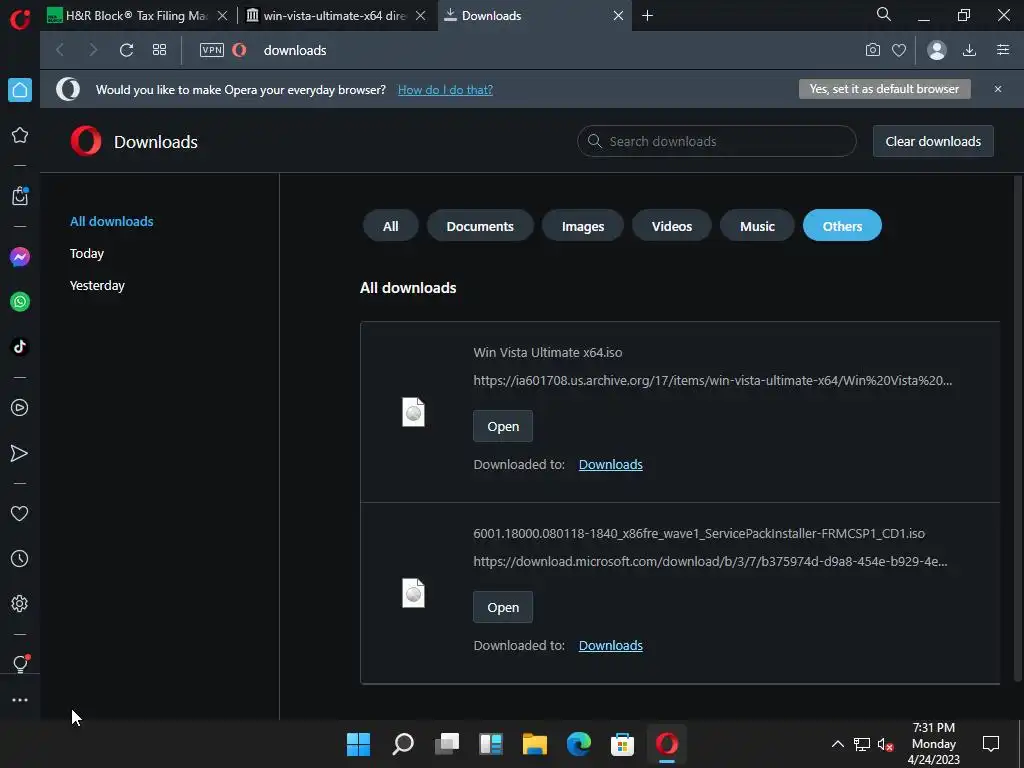The width and height of the screenshot is (1024, 768).
Task: Open a new tab with plus button
Action: coord(647,16)
